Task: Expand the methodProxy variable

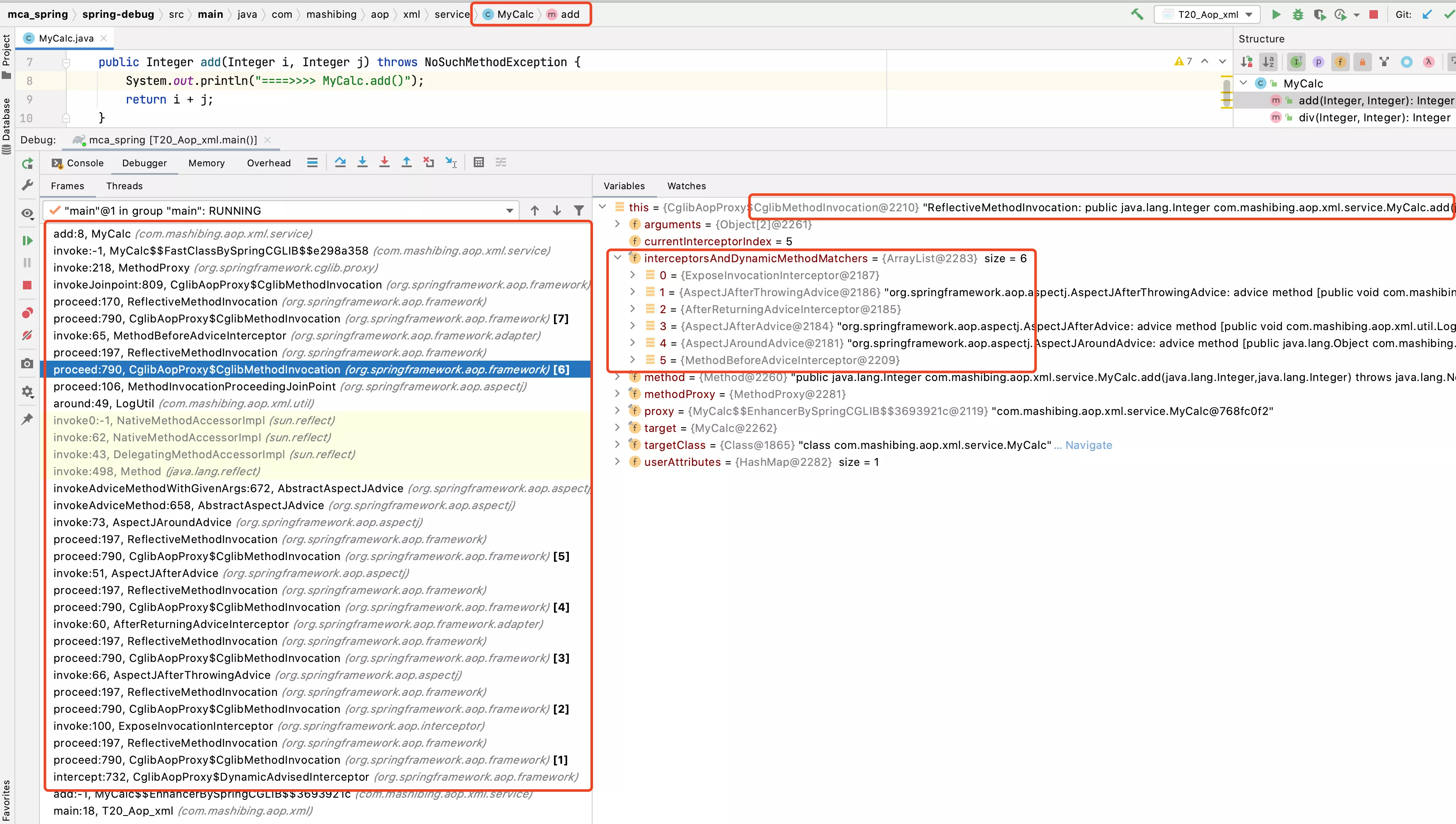Action: coord(618,394)
